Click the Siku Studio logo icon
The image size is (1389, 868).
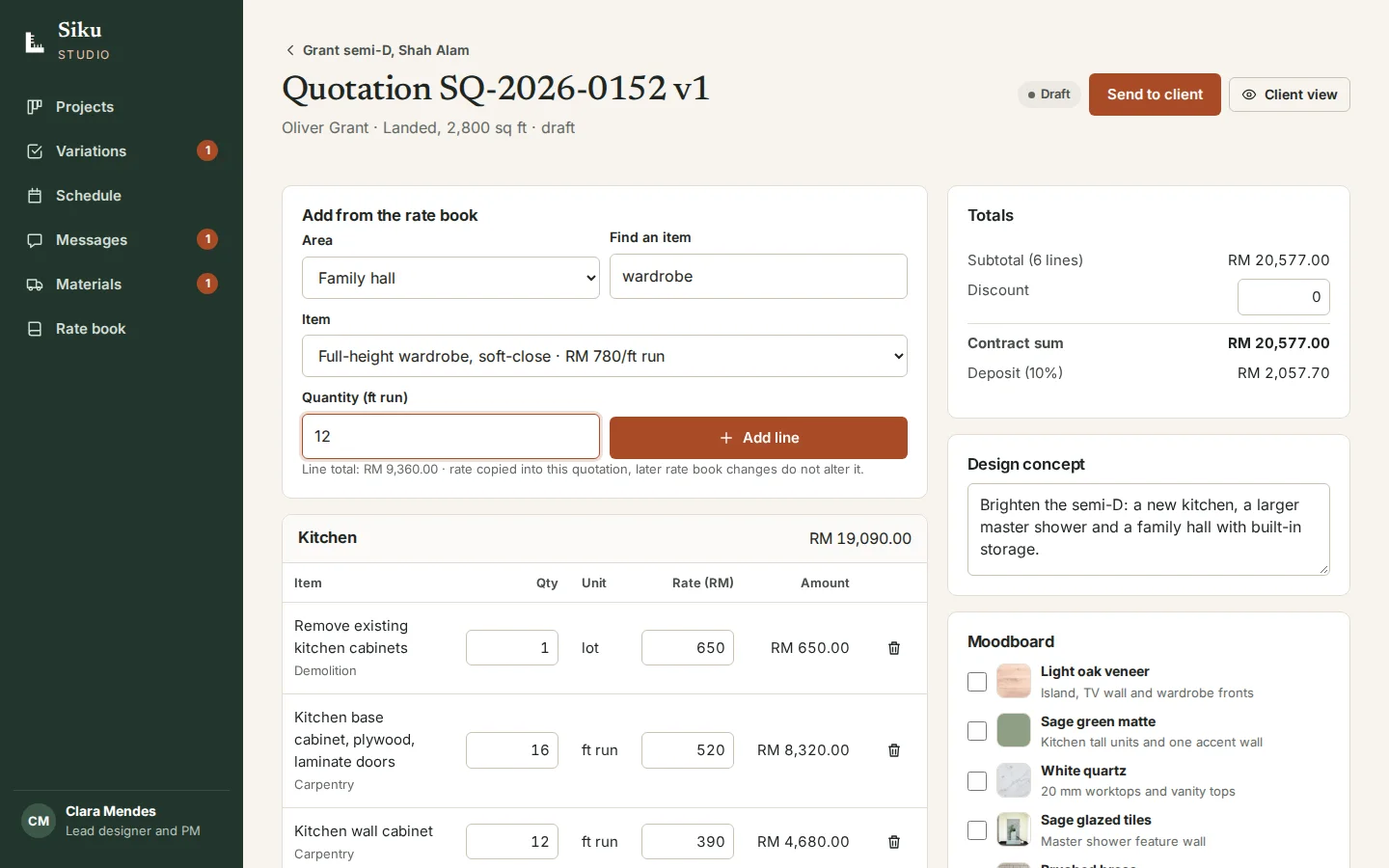pos(35,41)
